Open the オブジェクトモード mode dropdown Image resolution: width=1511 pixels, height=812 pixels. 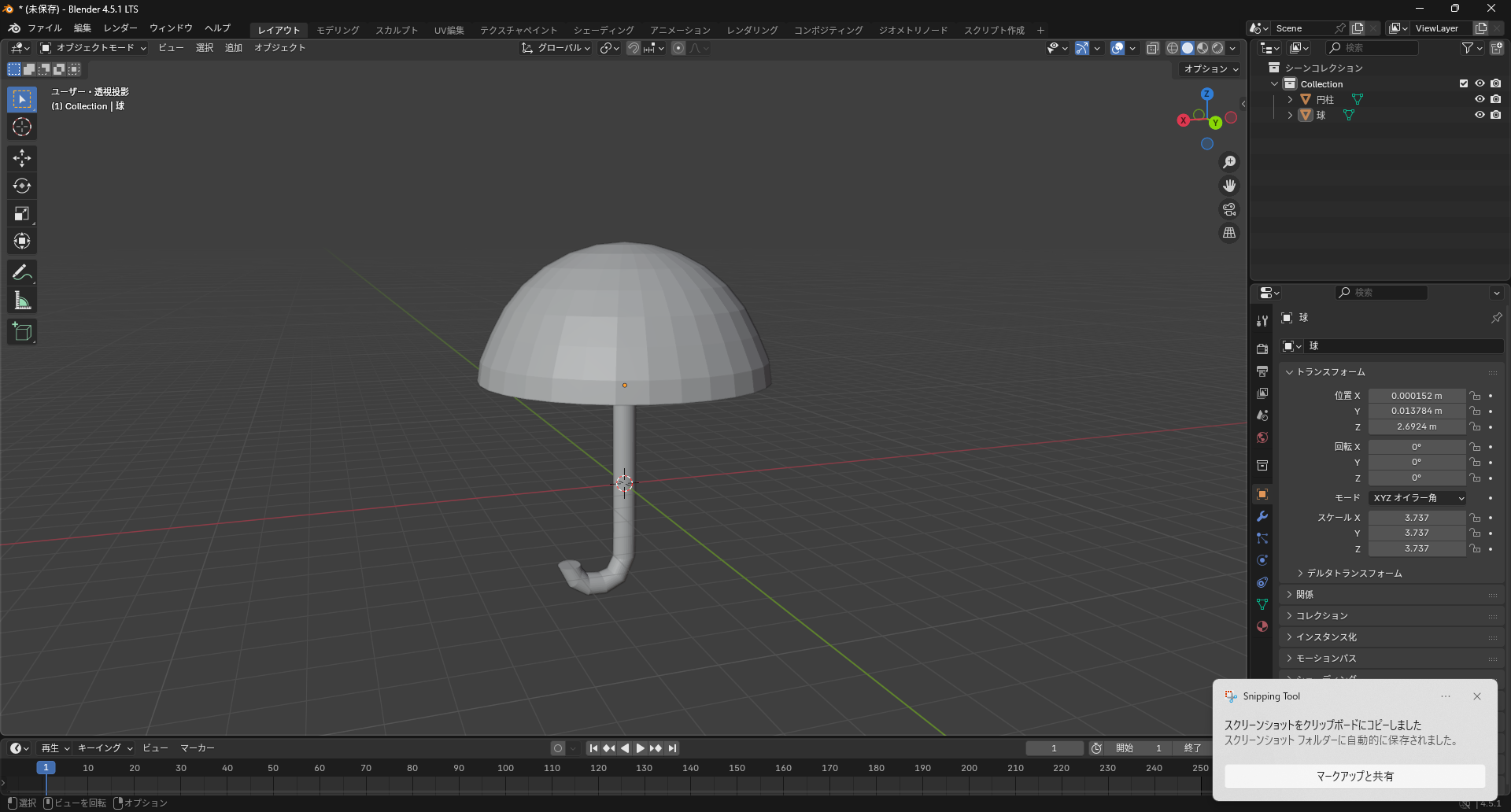coord(94,48)
